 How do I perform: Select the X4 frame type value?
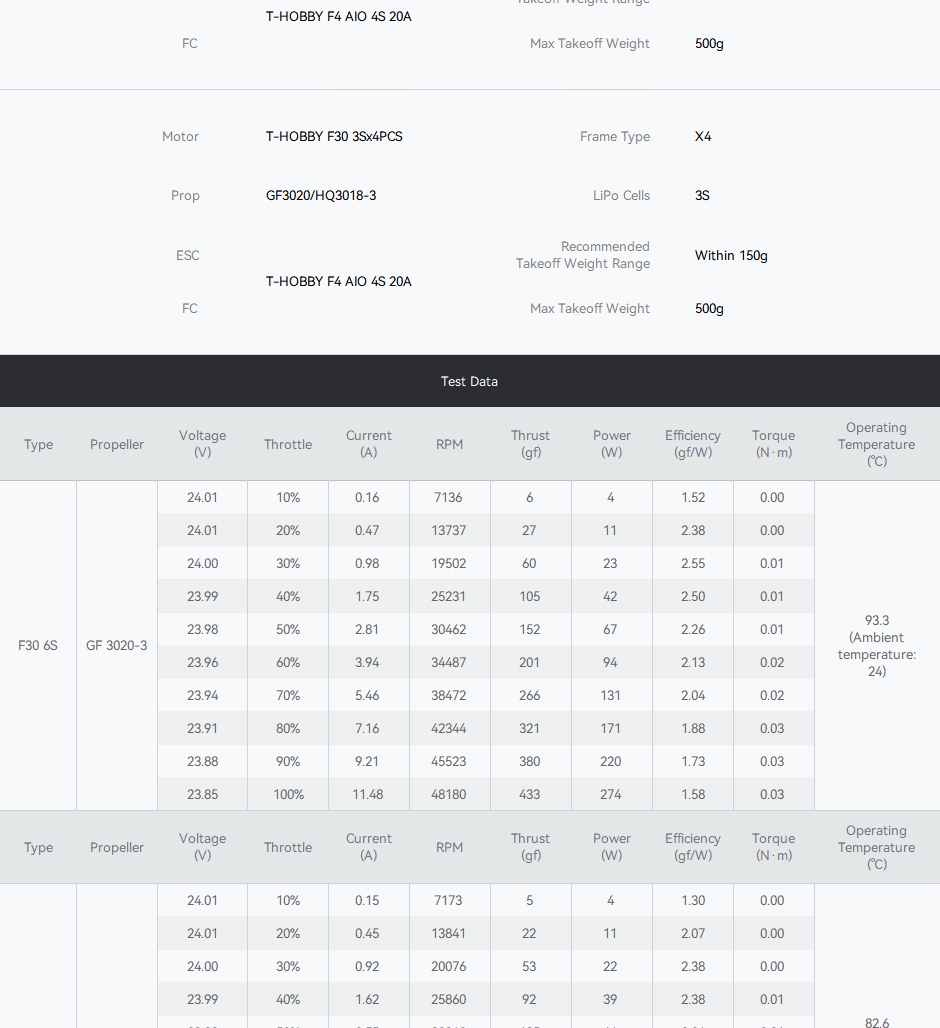[703, 136]
